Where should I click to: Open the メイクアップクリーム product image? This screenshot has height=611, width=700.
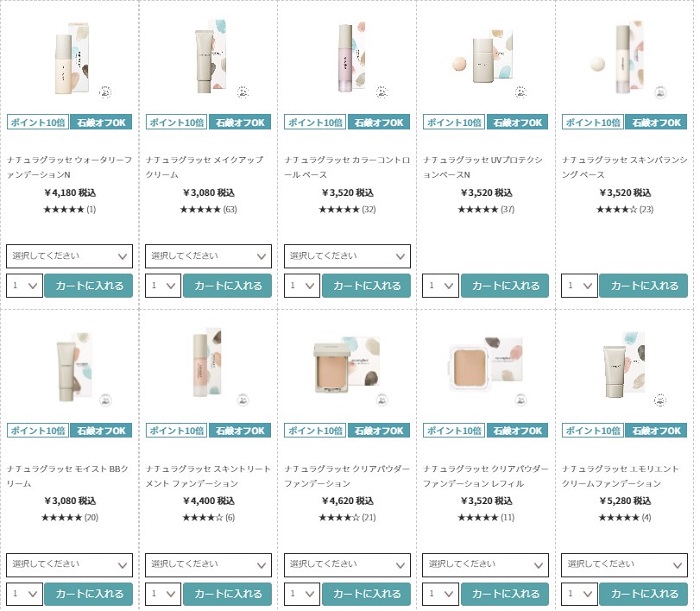tap(208, 60)
